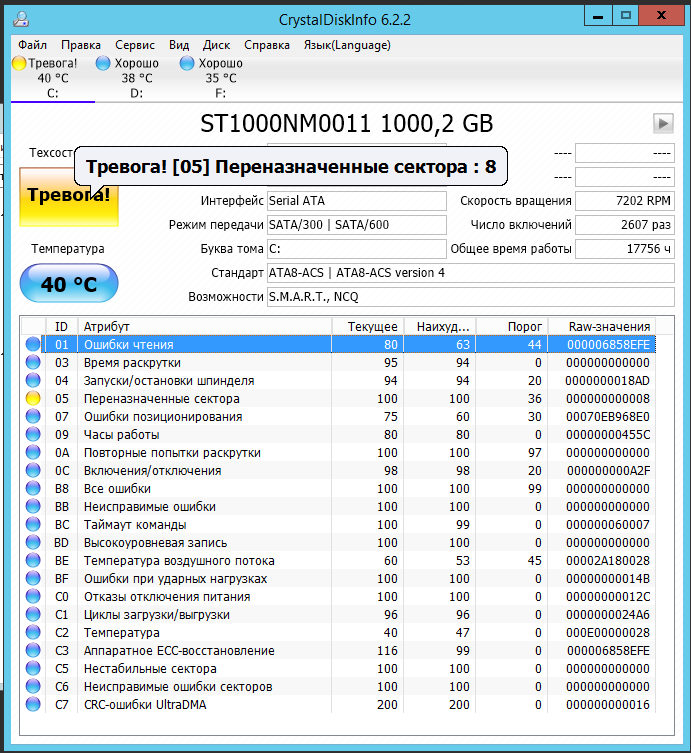Click the status circle for Время раскрутки row
The height and width of the screenshot is (753, 691).
tap(33, 363)
